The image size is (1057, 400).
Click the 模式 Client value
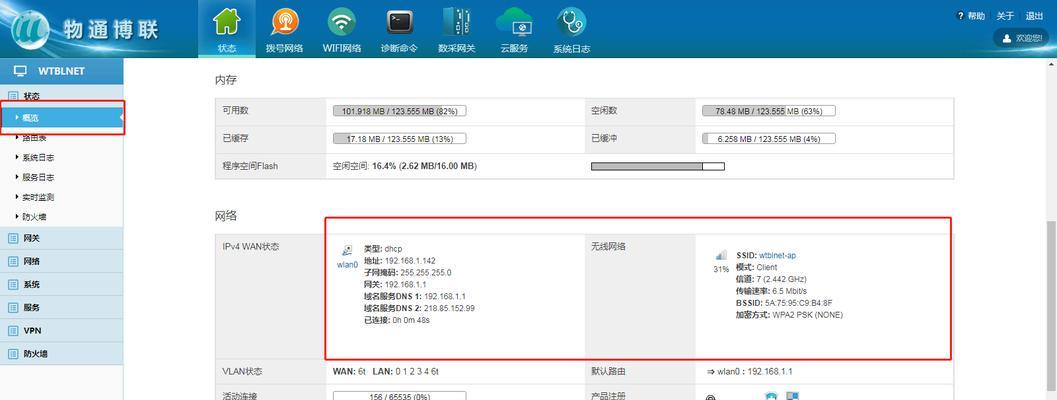[767, 267]
